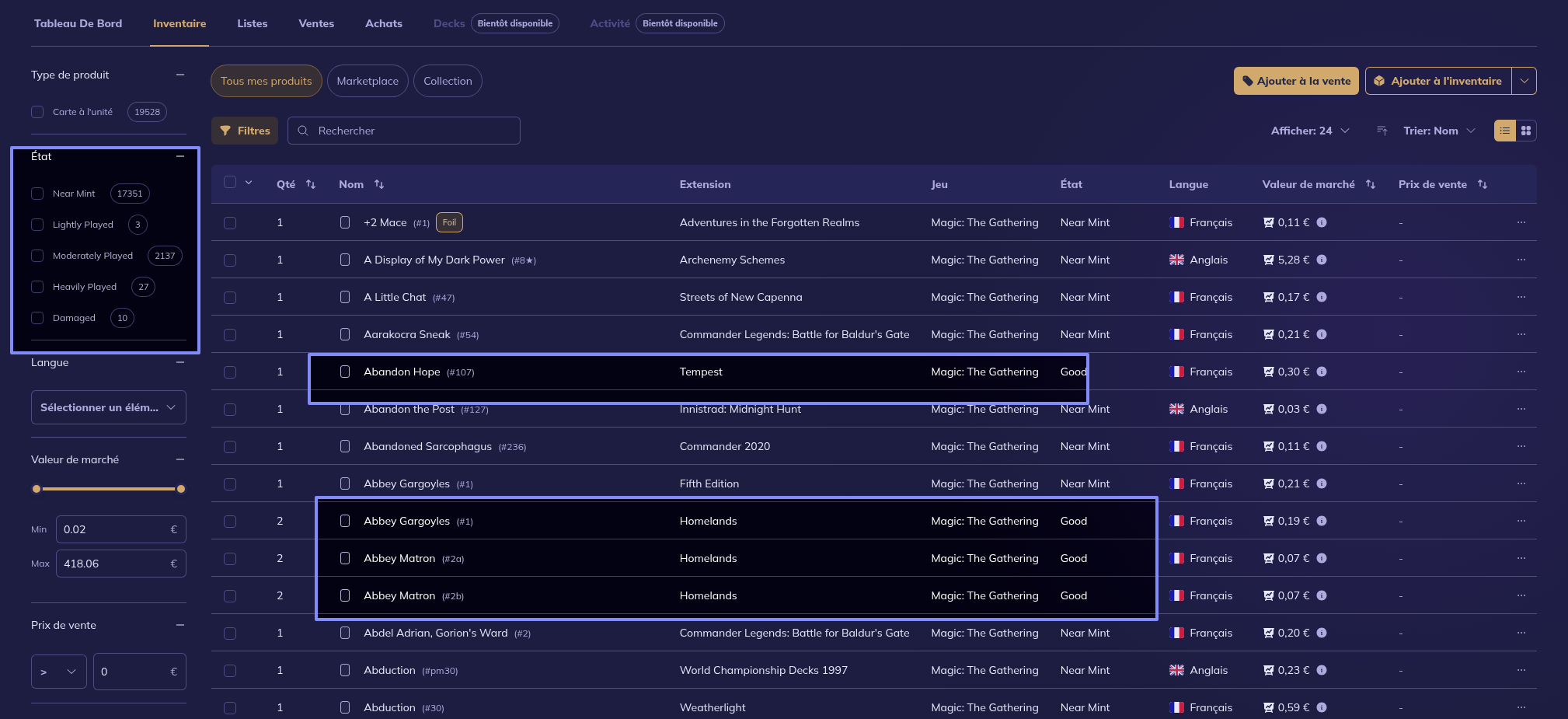Click info icon beside 5,28 € market value
This screenshot has height=719, width=1568.
1322,260
